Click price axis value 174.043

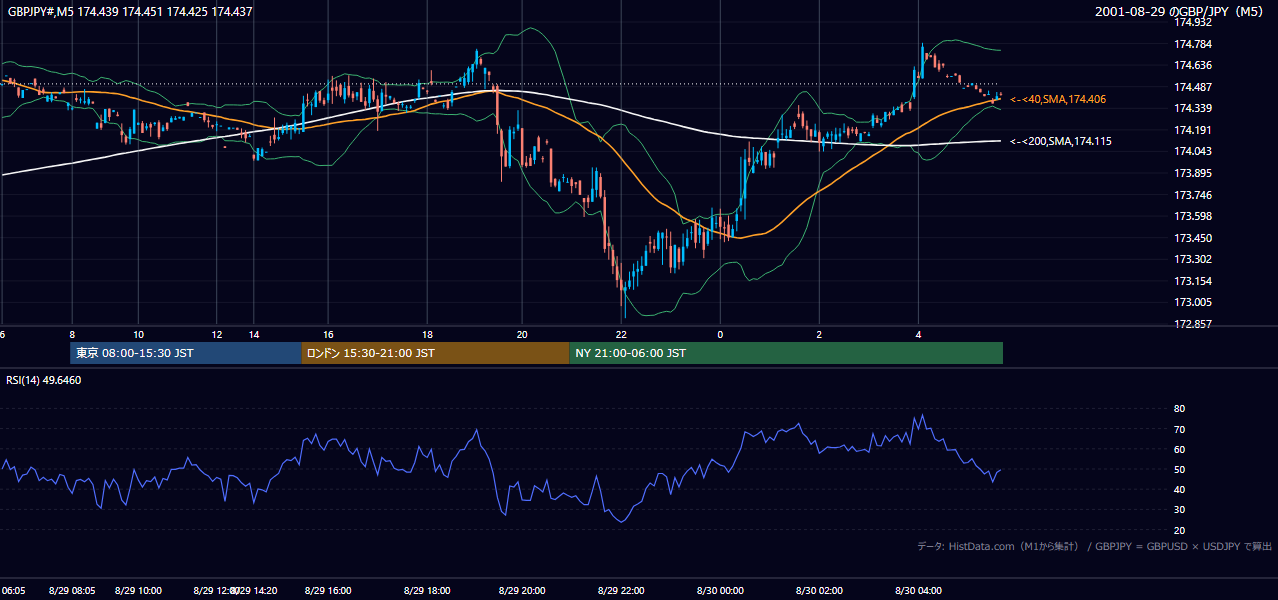1193,151
